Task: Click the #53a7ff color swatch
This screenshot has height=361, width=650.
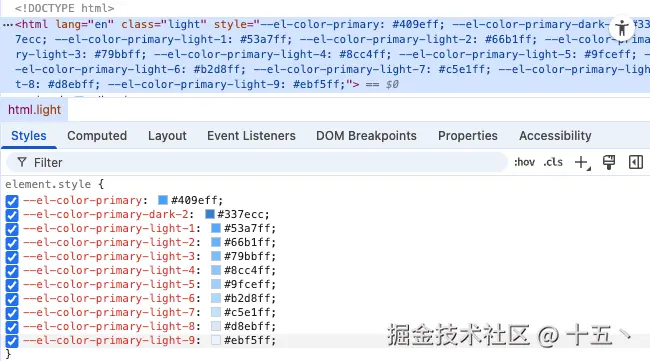Action: [x=216, y=228]
